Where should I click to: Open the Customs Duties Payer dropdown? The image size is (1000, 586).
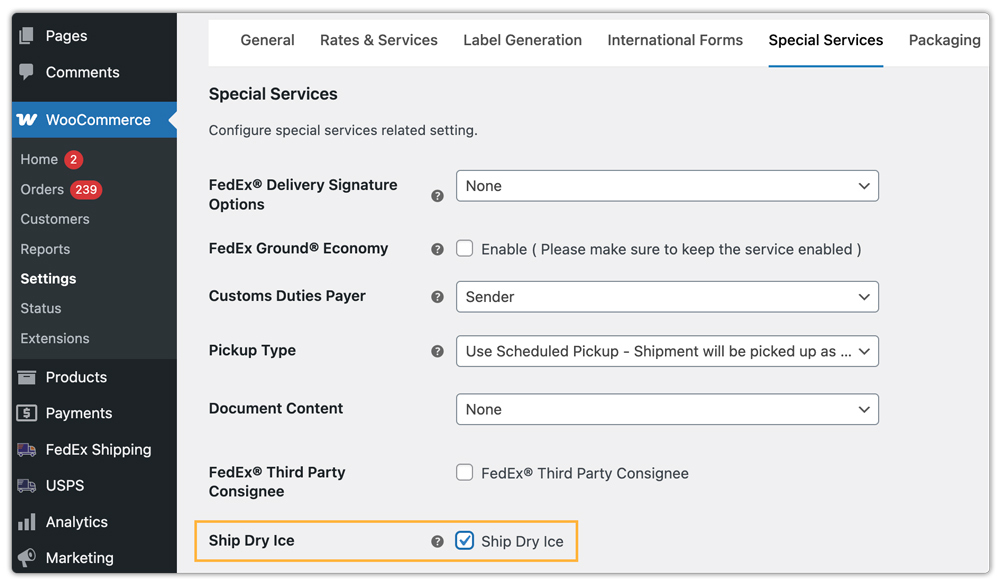pyautogui.click(x=667, y=296)
